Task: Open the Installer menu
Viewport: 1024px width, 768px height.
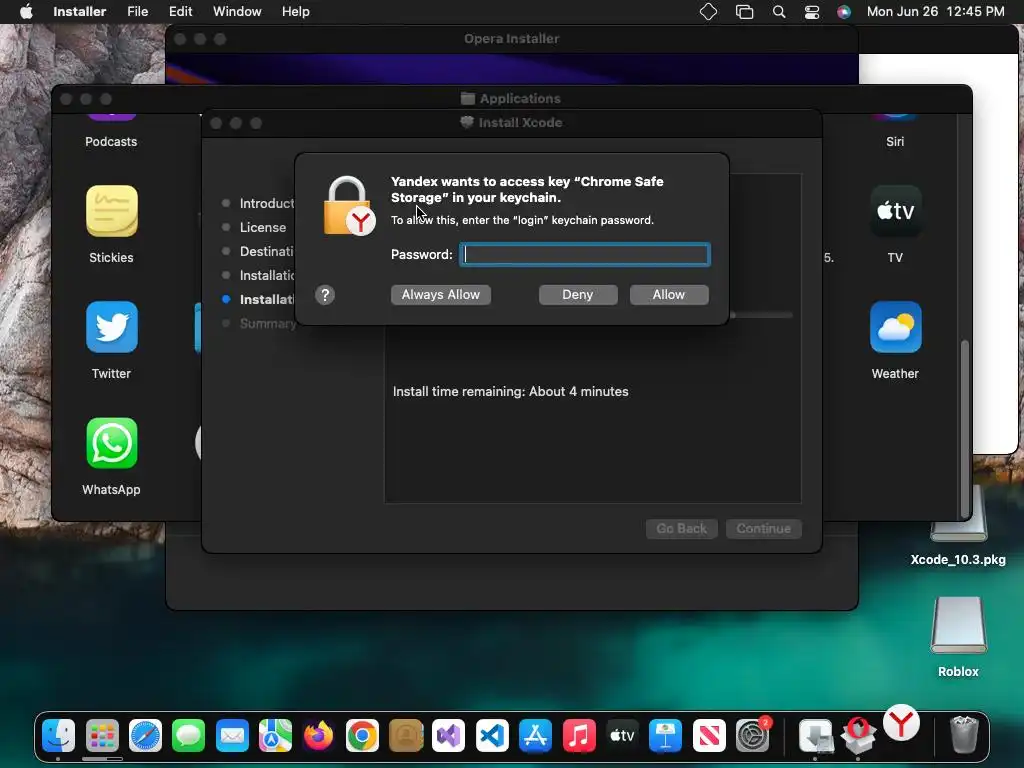Action: (80, 12)
